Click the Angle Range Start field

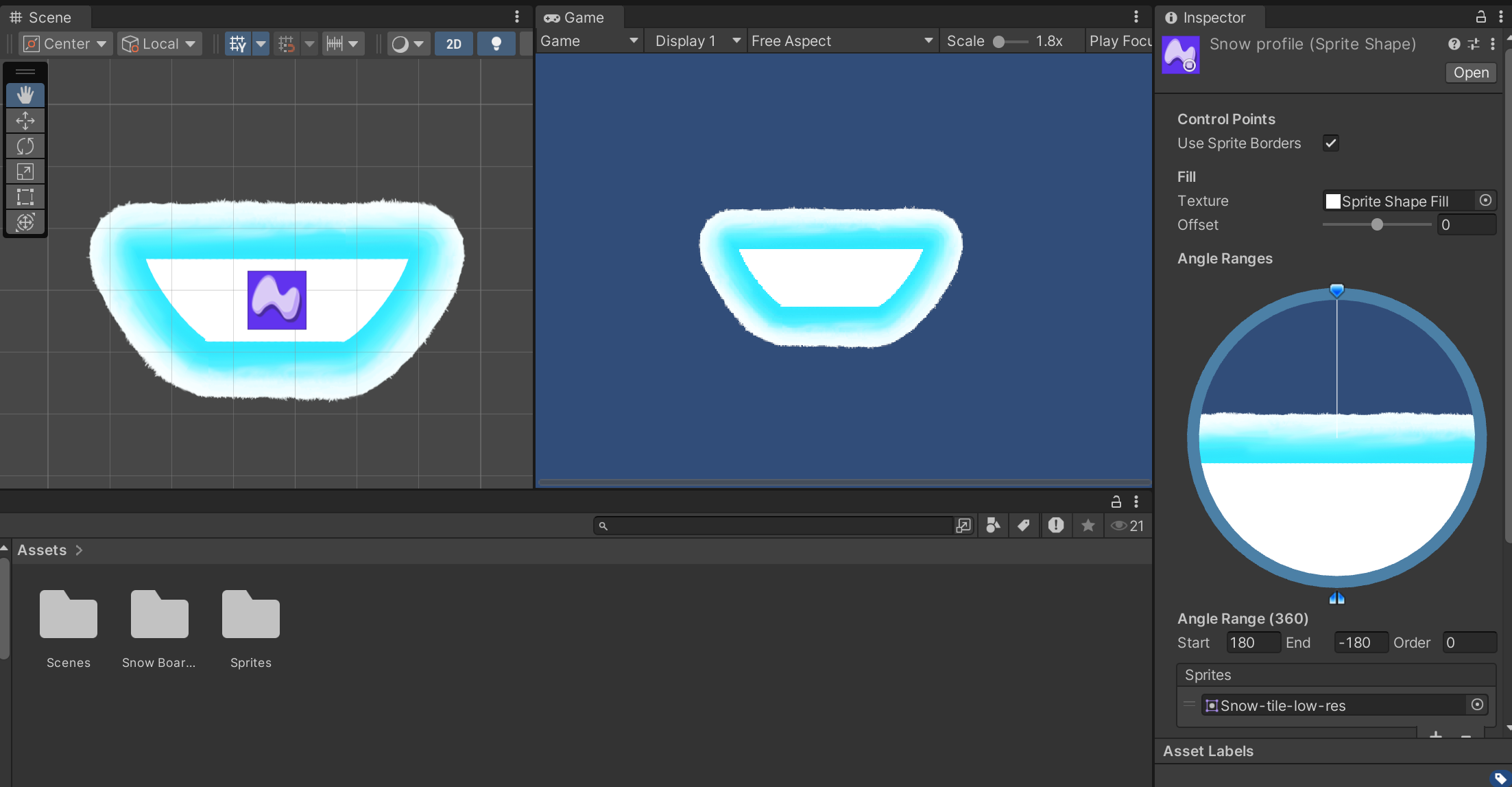1252,643
